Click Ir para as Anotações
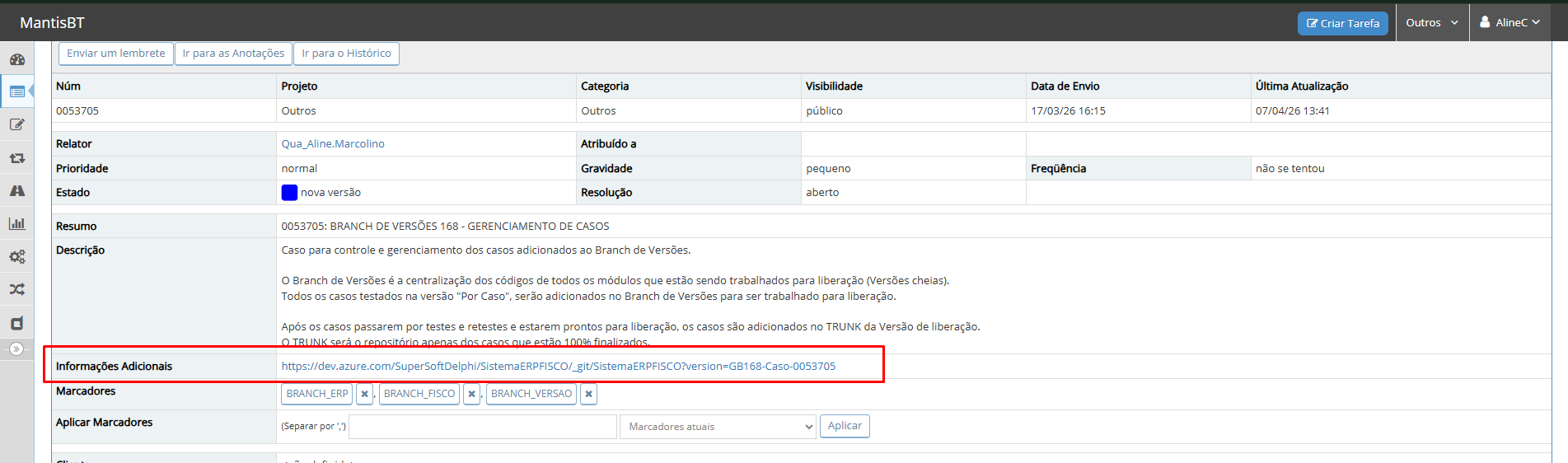Viewport: 1568px width, 463px height. (233, 54)
